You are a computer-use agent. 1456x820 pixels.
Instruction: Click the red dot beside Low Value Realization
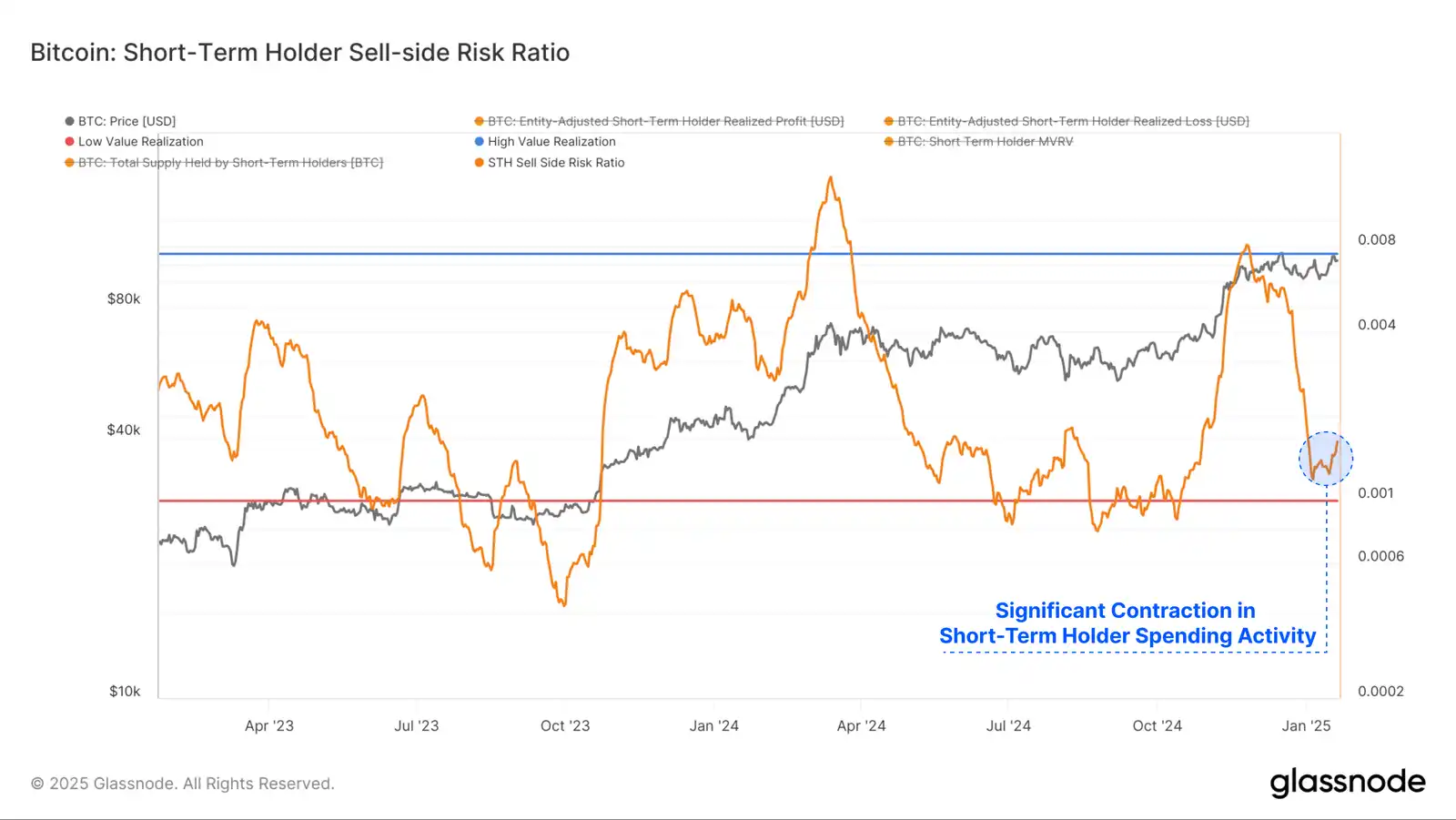pyautogui.click(x=69, y=142)
